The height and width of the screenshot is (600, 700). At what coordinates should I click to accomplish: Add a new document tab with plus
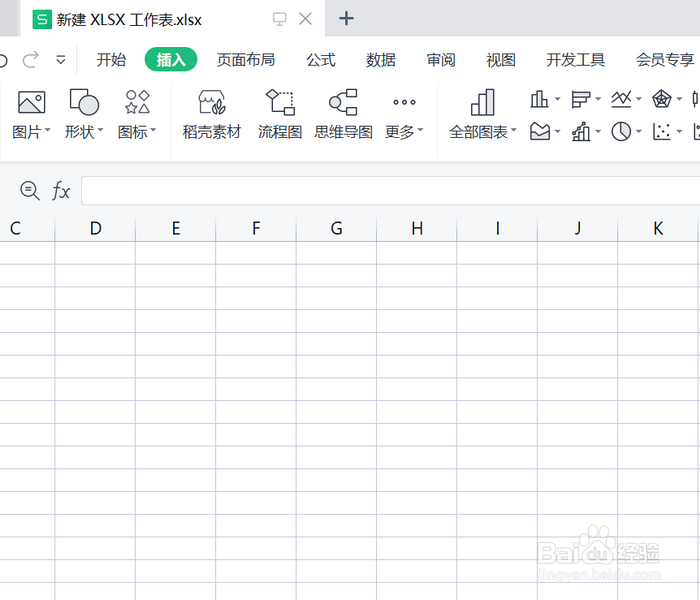[346, 19]
